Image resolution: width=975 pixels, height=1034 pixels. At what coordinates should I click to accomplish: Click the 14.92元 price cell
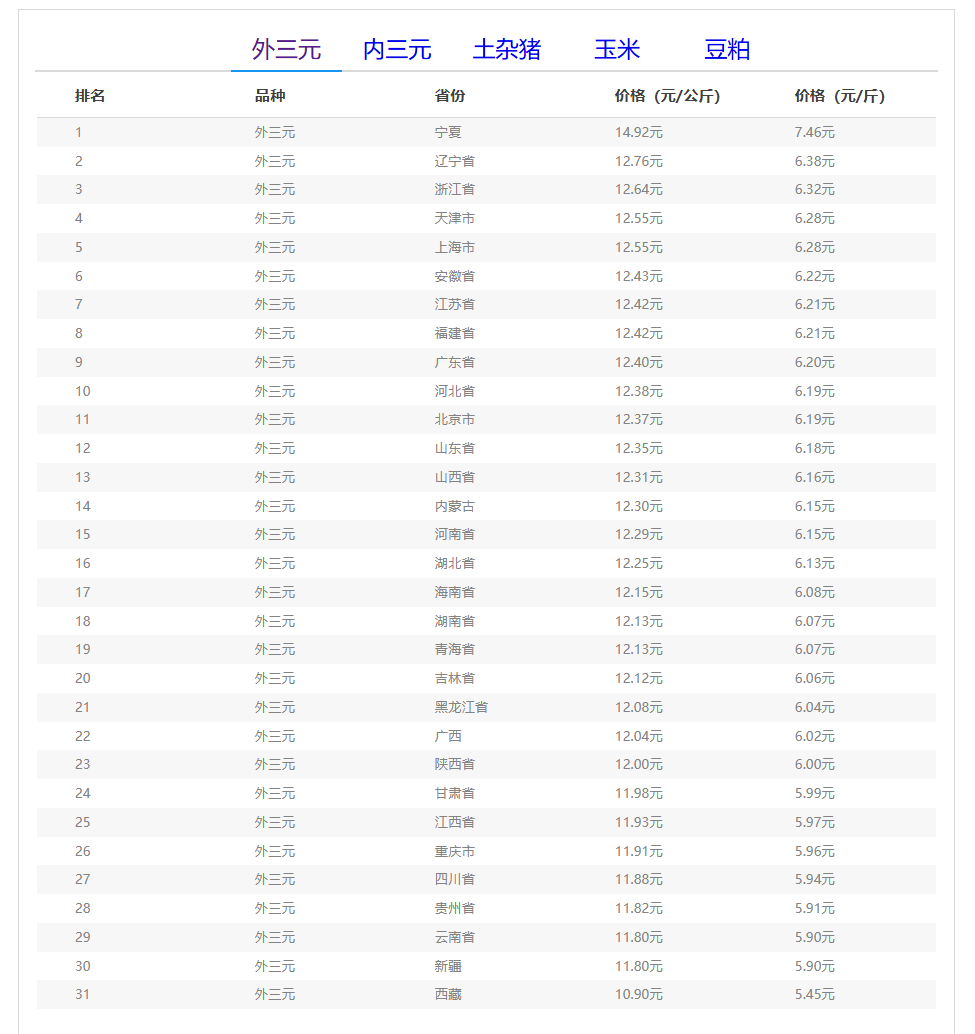638,132
